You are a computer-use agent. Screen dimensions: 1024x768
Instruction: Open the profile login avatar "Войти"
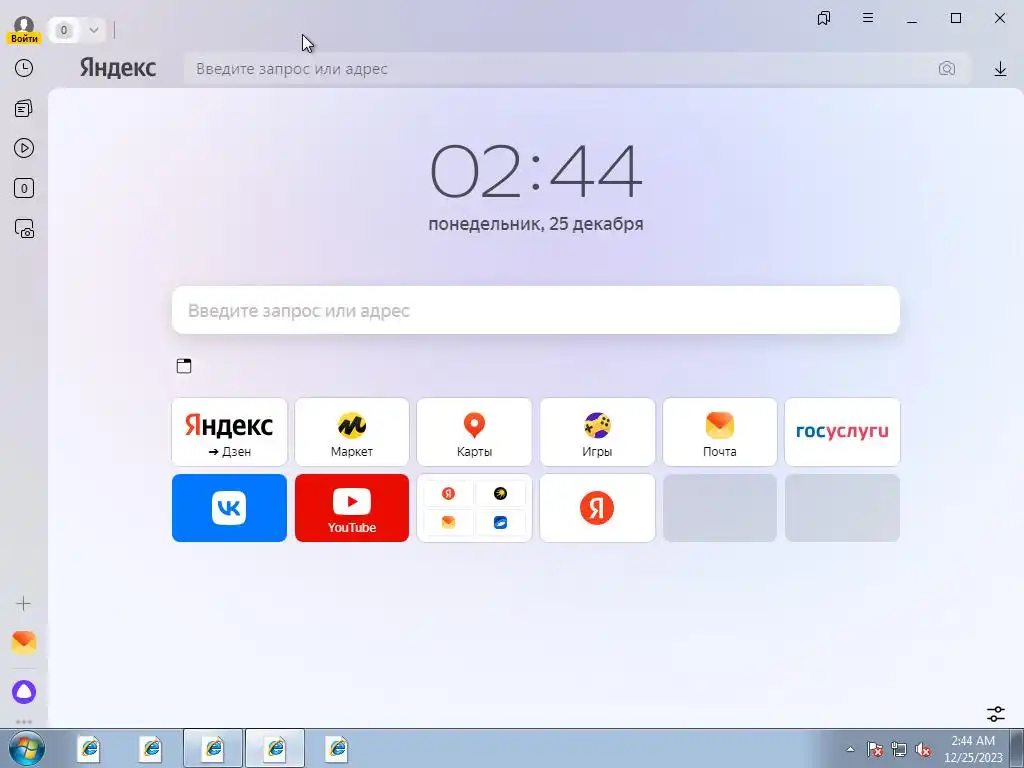click(24, 29)
